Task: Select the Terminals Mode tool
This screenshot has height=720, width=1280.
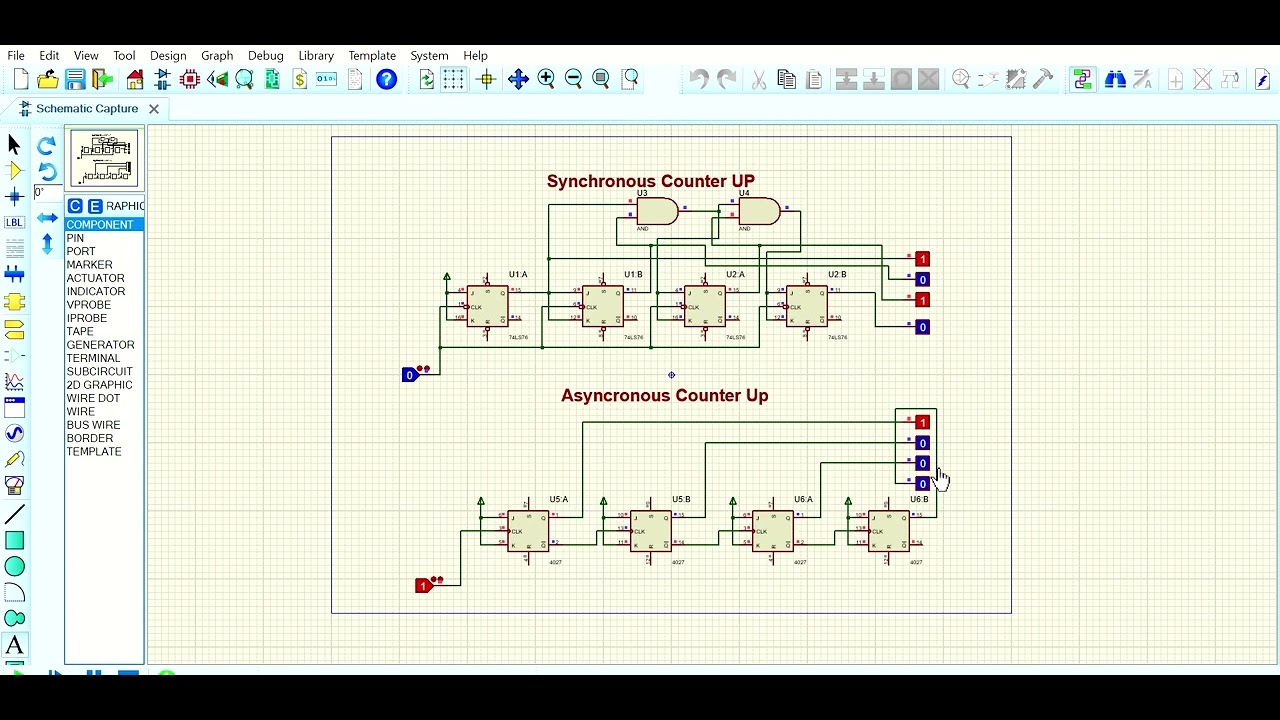Action: (14, 329)
